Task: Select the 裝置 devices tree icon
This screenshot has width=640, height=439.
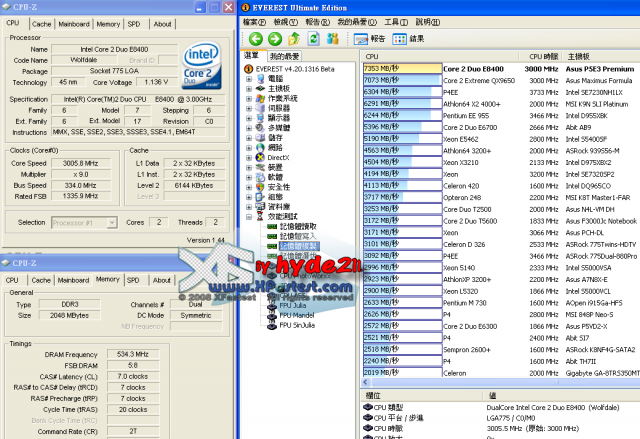Action: coord(260,167)
